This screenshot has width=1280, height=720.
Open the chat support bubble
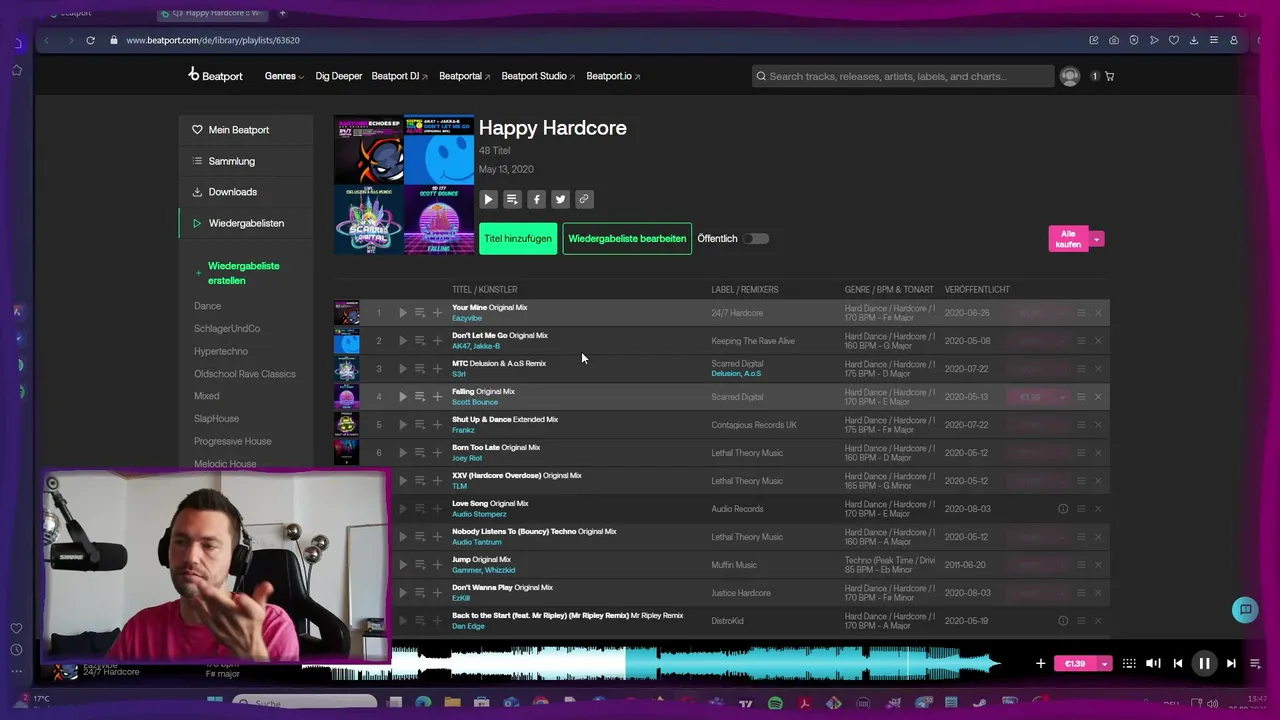[1245, 610]
